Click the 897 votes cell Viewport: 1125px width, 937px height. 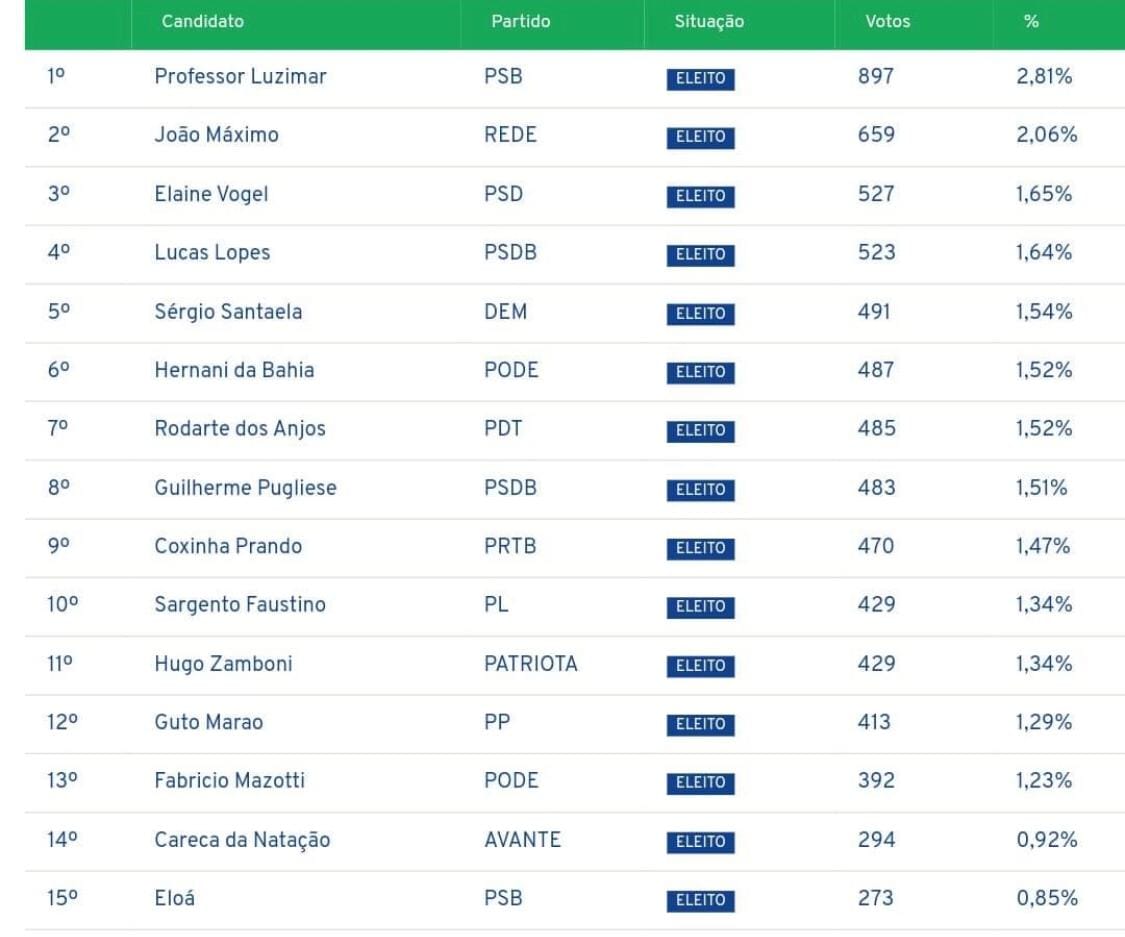pyautogui.click(x=876, y=76)
